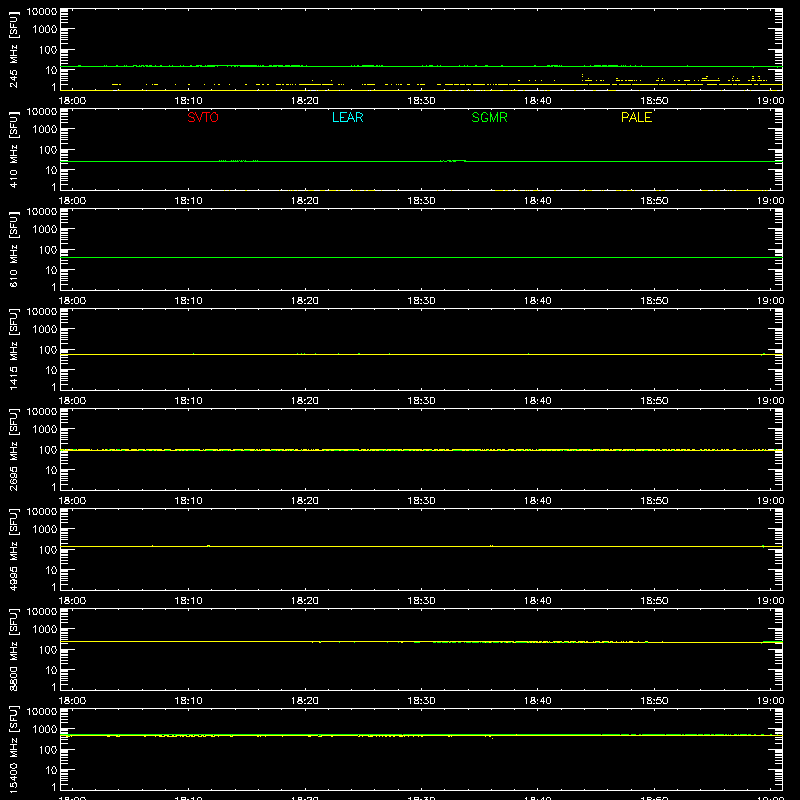Click 18:20 tick label below 4995 MHz panel
800x800 pixels.
click(x=305, y=601)
